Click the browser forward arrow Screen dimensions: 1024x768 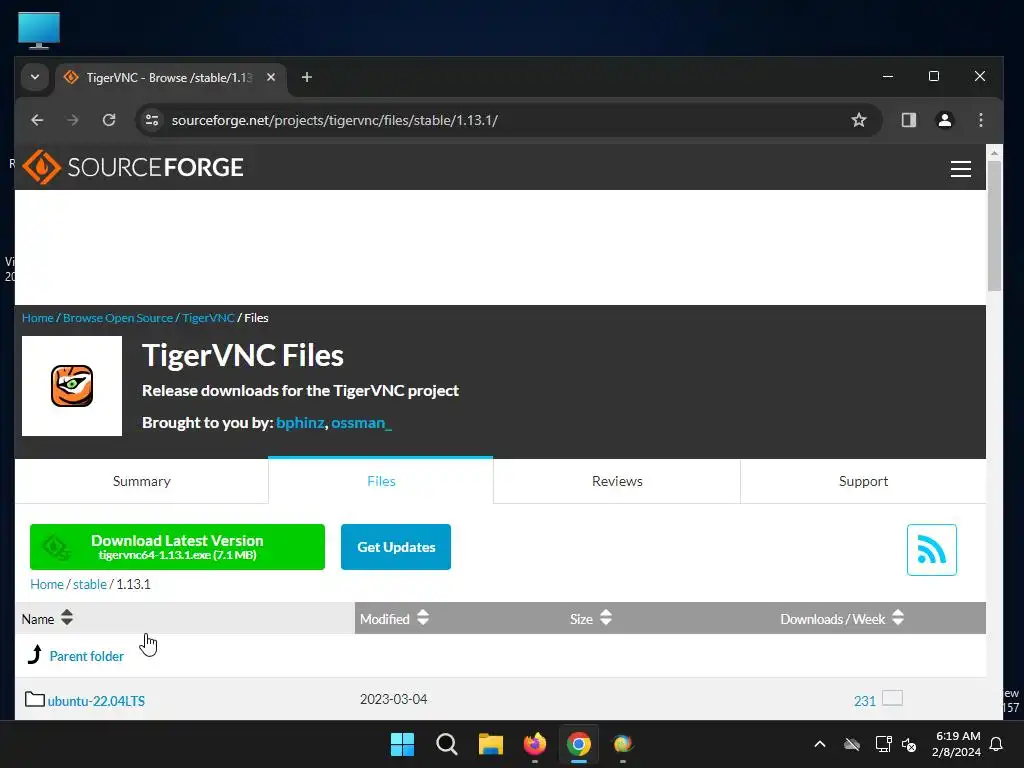pyautogui.click(x=73, y=120)
